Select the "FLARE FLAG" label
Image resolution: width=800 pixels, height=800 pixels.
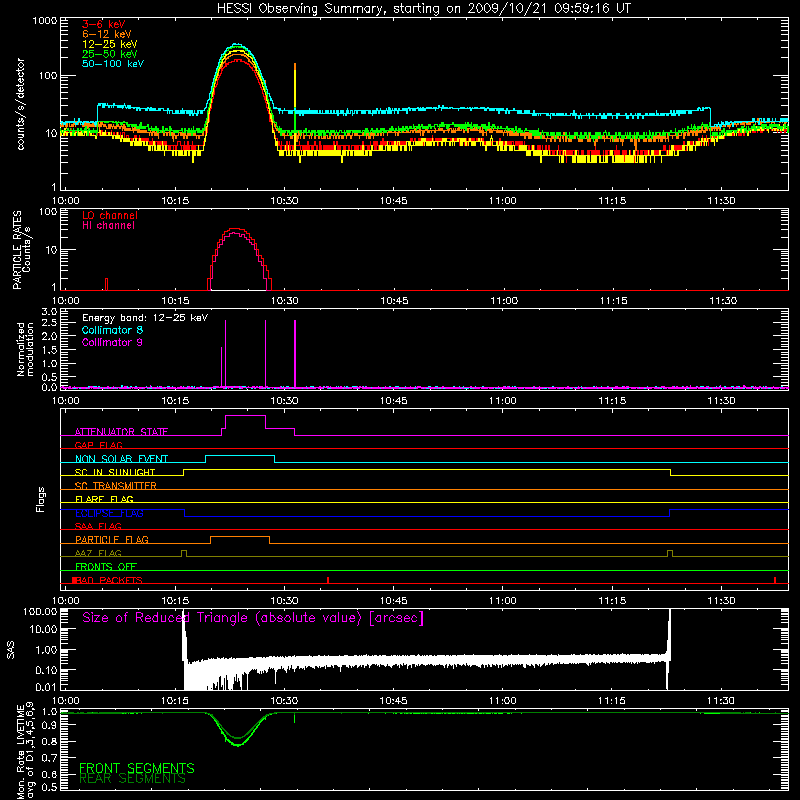[x=104, y=499]
